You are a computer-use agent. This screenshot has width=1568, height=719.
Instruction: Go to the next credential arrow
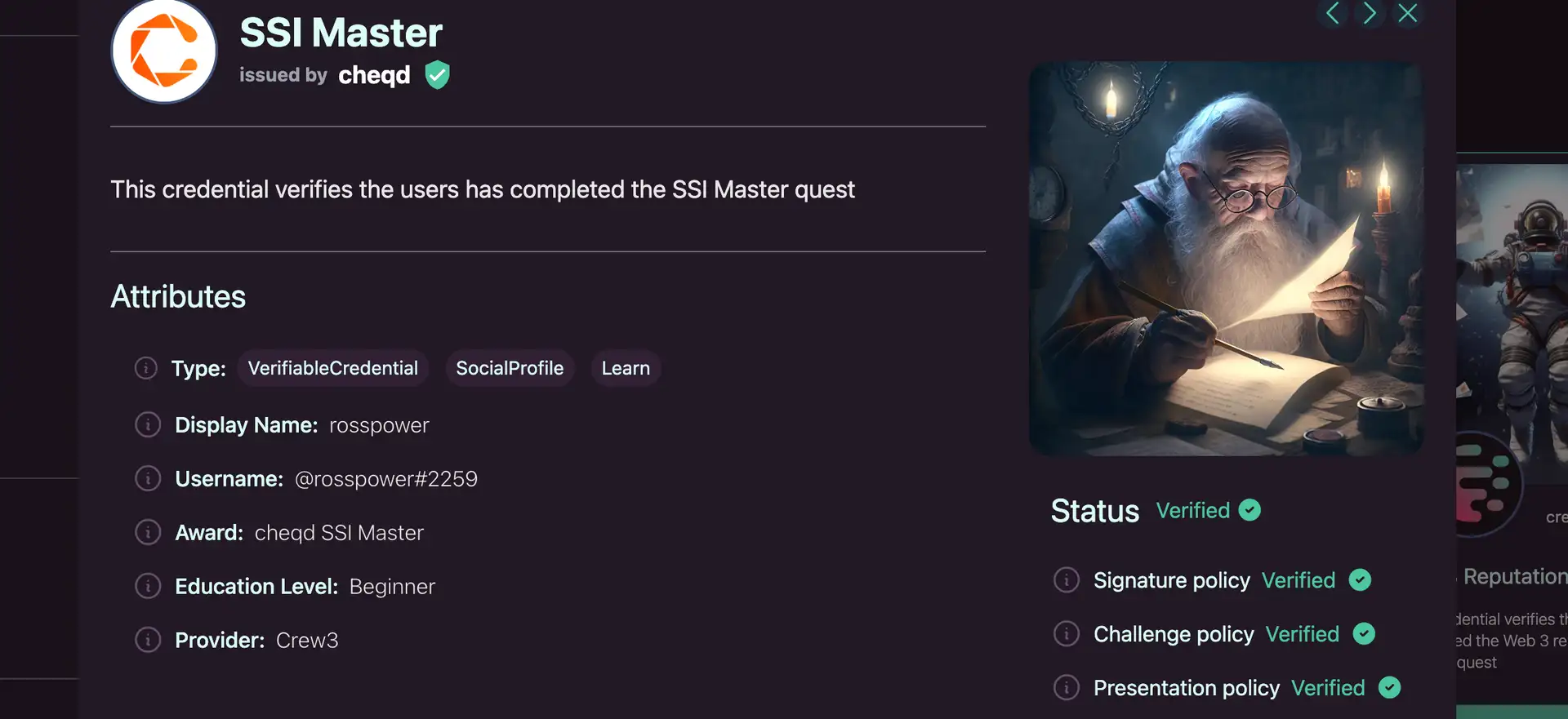tap(1370, 13)
